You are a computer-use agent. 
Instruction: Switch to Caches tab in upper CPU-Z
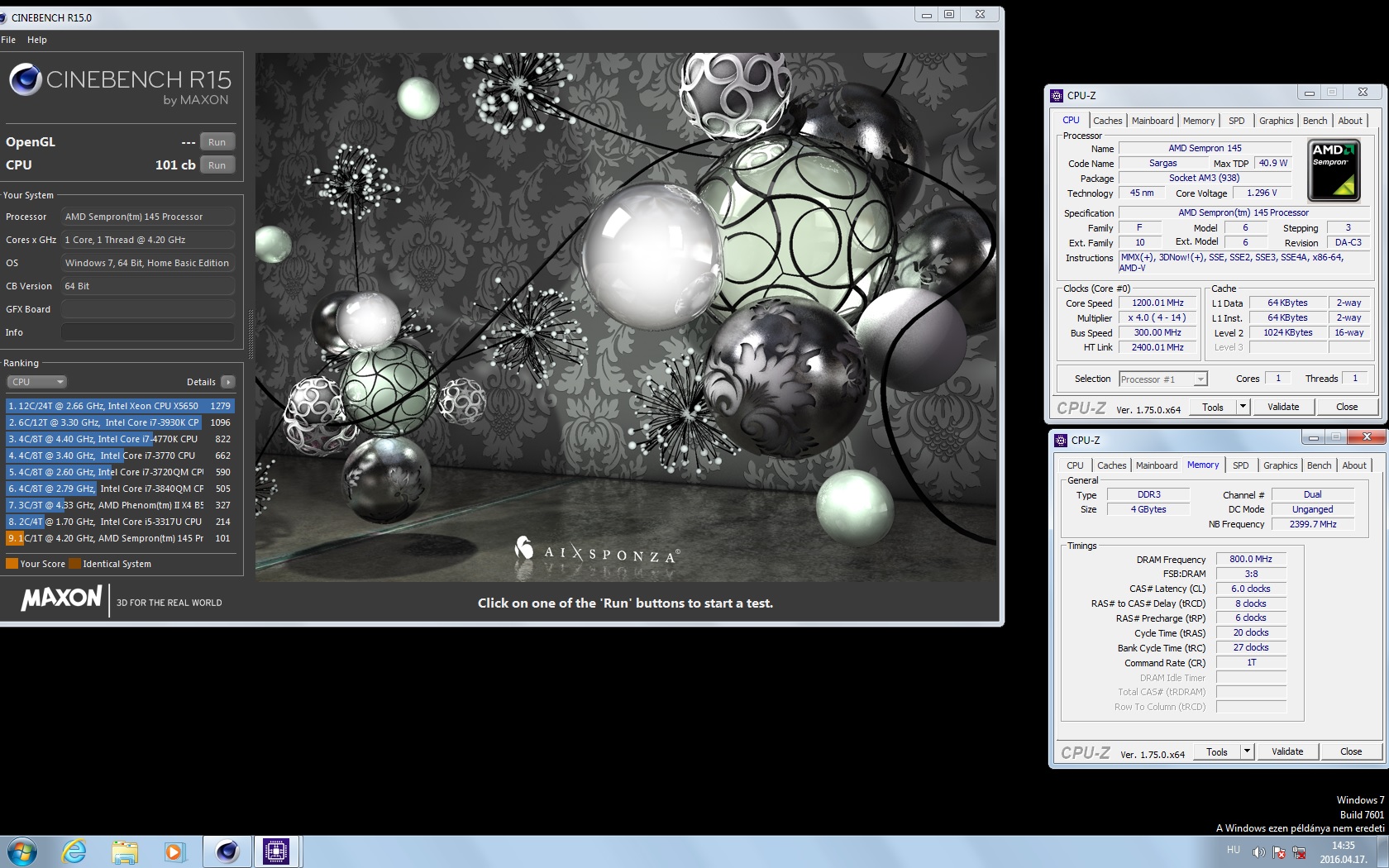(x=1107, y=121)
